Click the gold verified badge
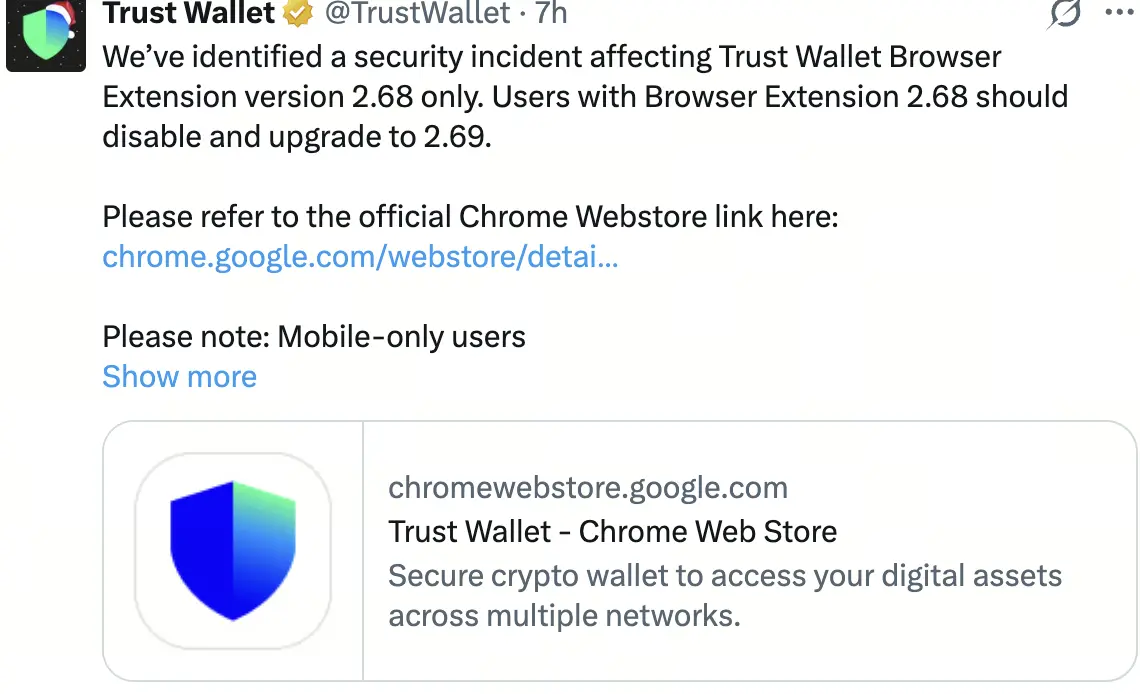Screen dimensions: 1140x694 point(298,13)
